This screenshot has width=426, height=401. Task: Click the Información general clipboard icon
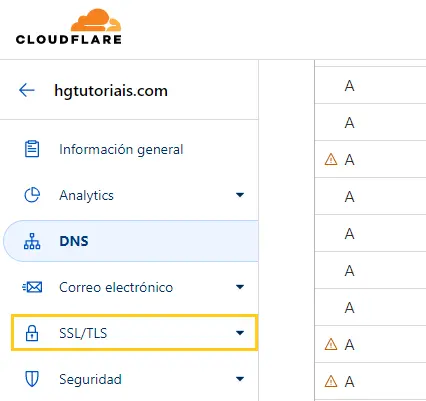[32, 149]
